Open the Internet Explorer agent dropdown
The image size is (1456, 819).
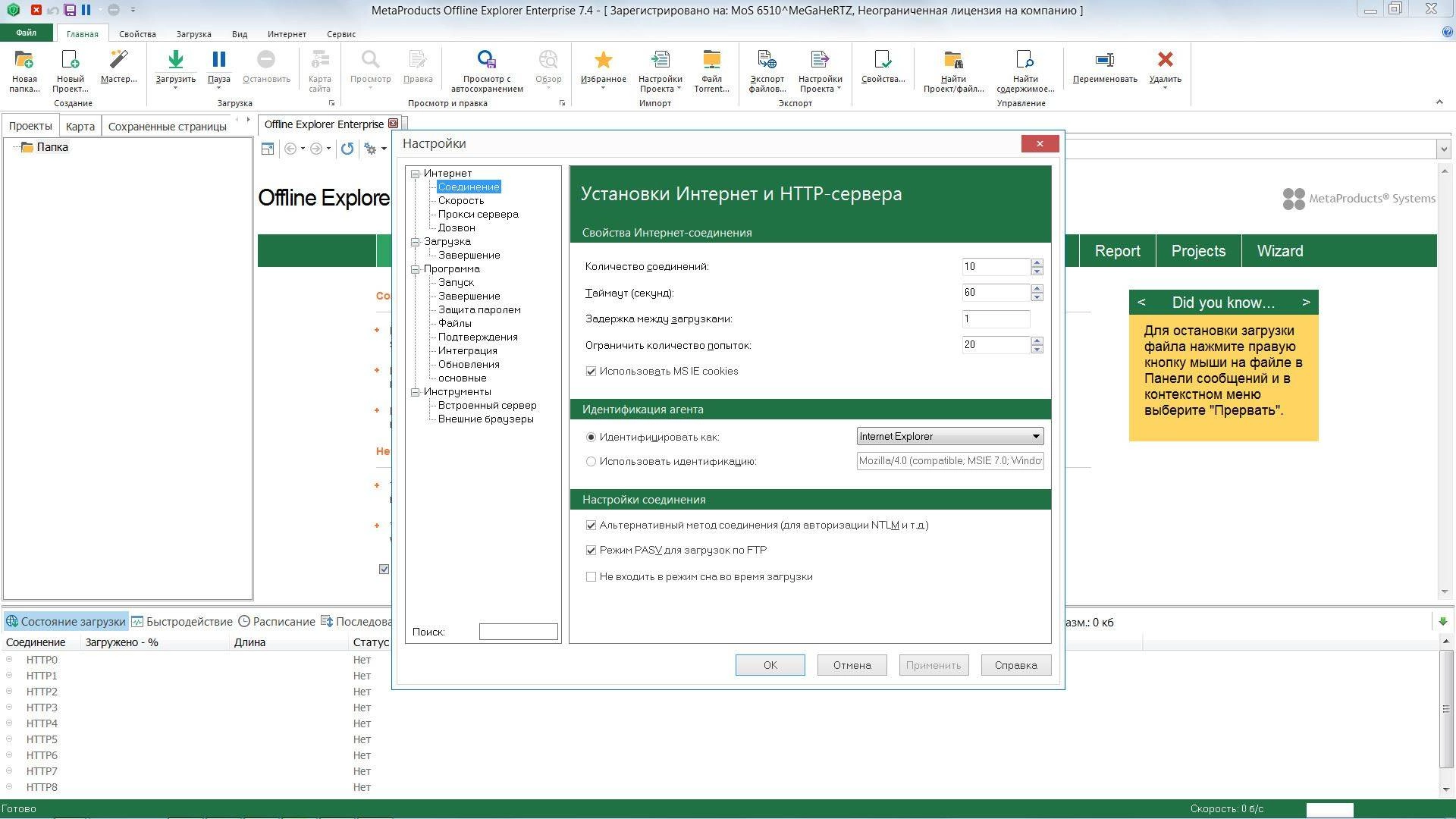pos(950,437)
